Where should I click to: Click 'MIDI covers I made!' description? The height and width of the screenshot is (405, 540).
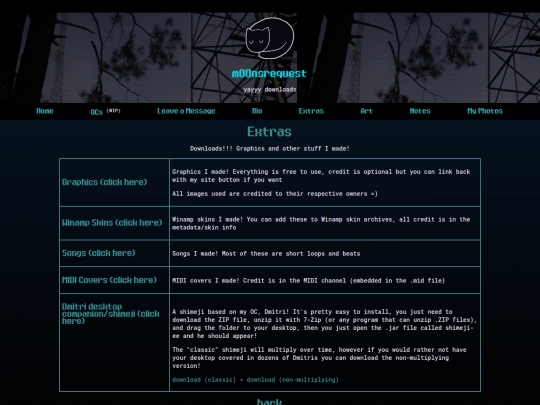pos(309,281)
